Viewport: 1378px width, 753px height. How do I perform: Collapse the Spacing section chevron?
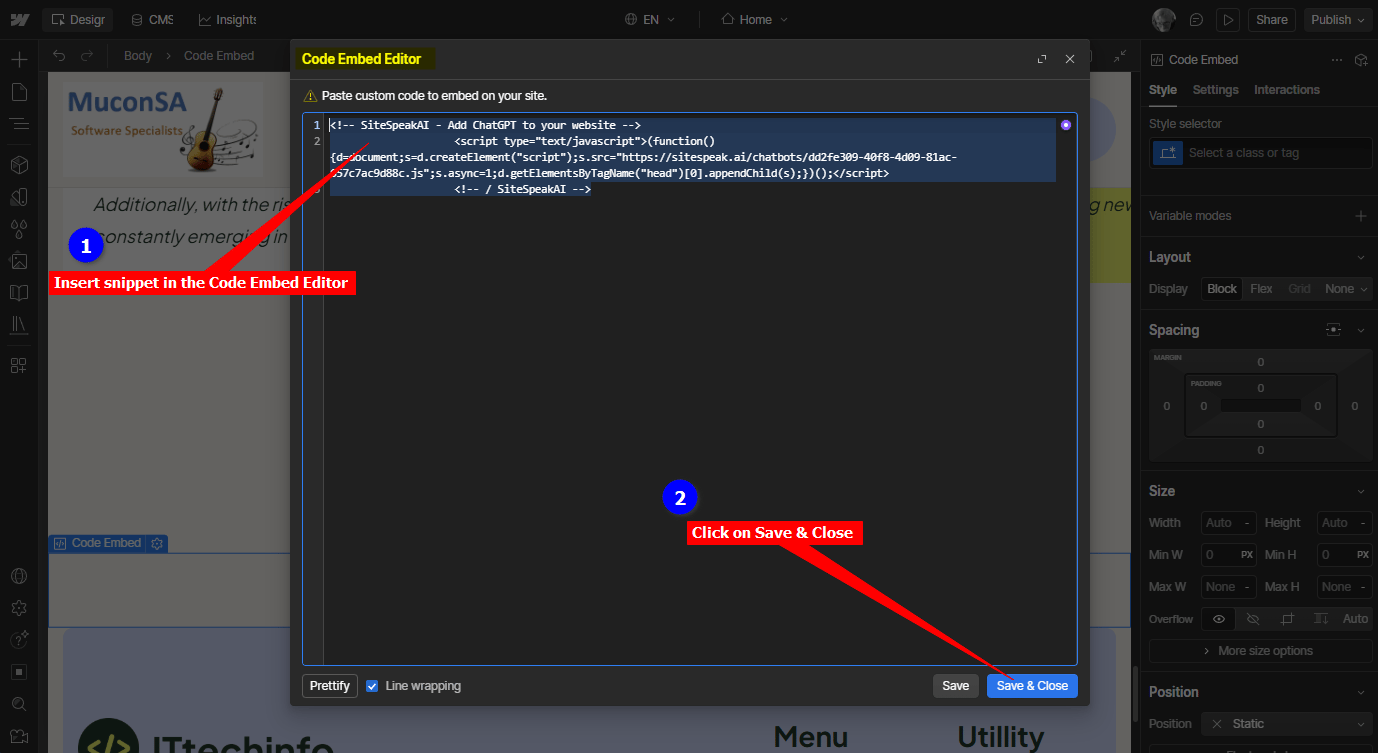[x=1361, y=330]
